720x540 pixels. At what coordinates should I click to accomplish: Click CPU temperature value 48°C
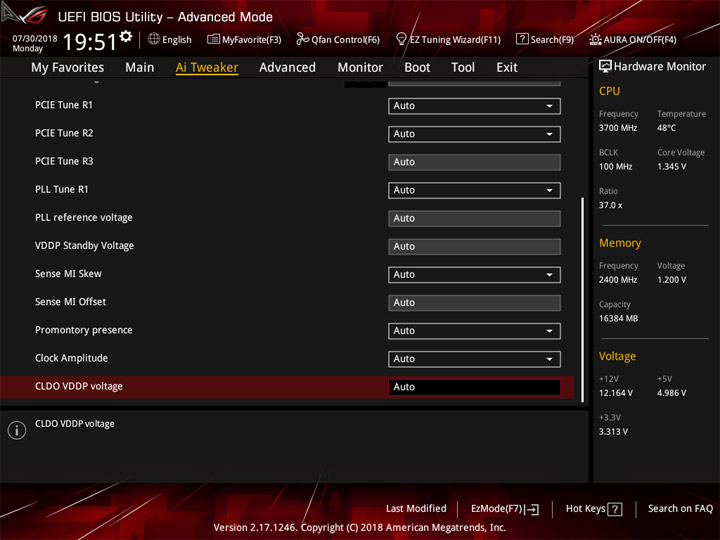[666, 128]
